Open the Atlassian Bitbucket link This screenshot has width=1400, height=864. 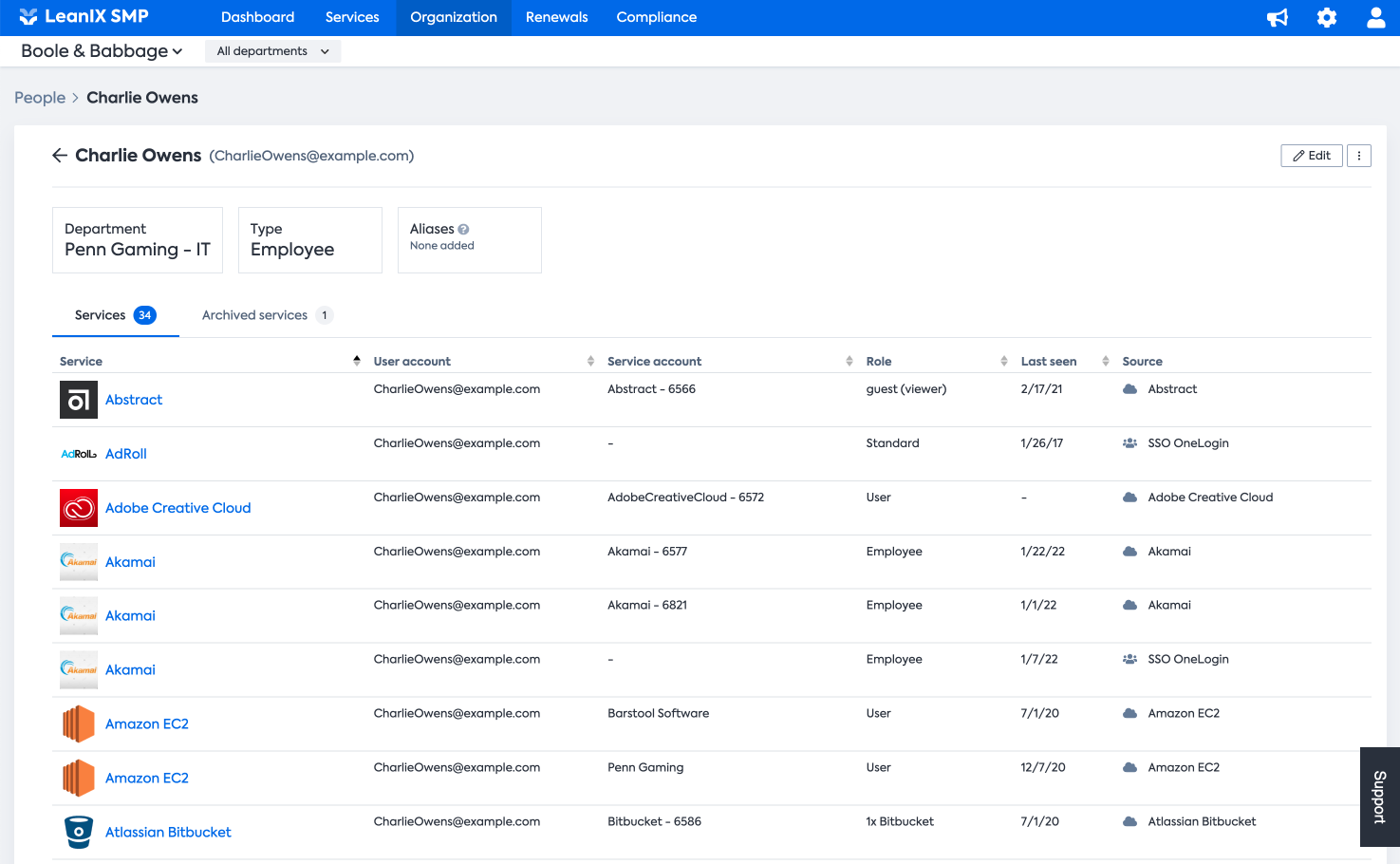pyautogui.click(x=168, y=832)
